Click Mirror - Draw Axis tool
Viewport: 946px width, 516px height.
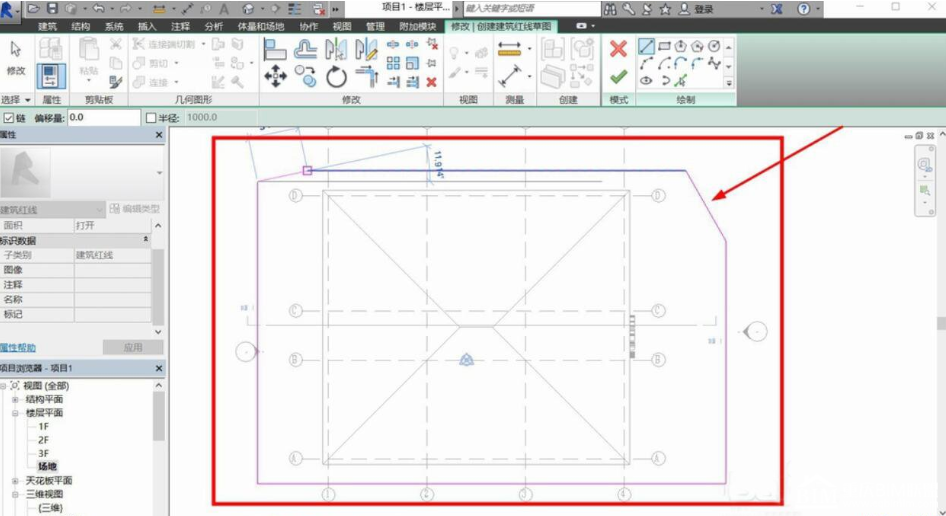[366, 49]
